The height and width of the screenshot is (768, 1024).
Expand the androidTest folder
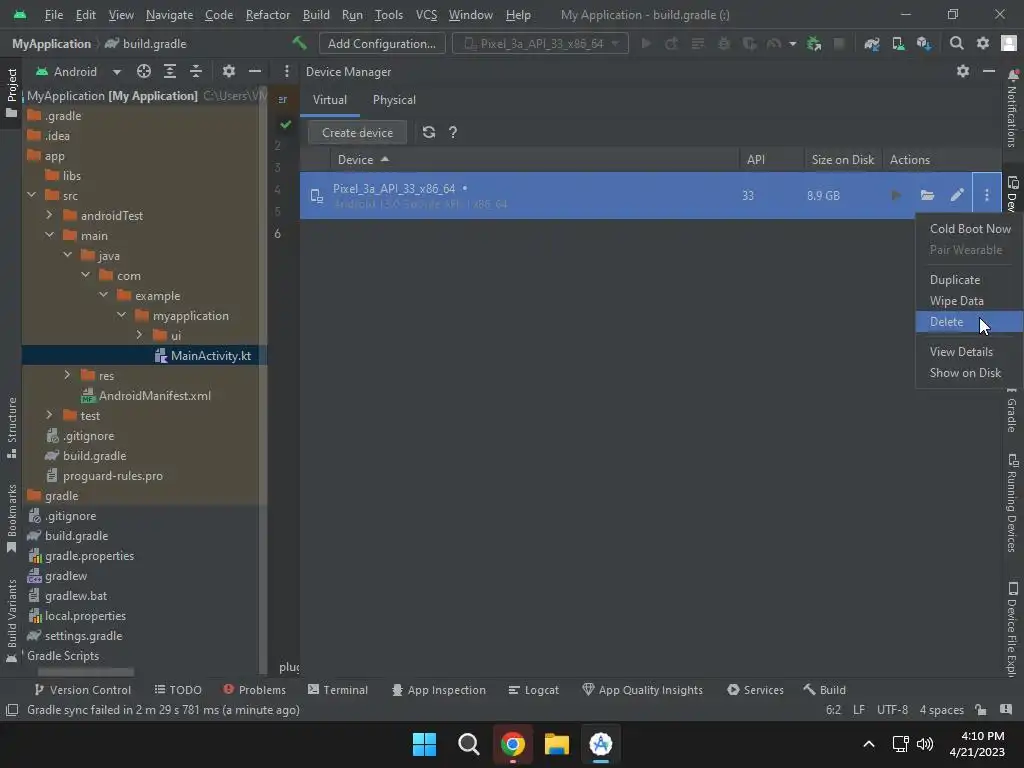(x=49, y=215)
